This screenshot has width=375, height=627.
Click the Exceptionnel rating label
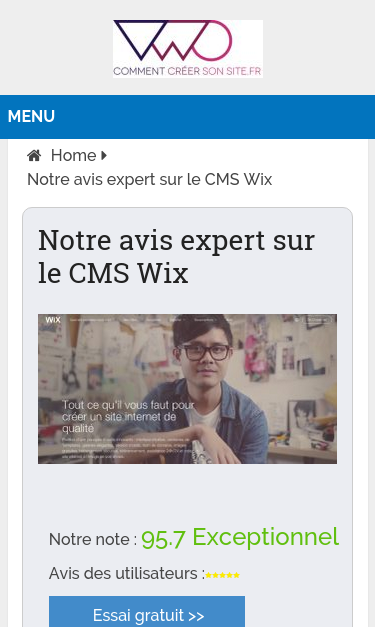[266, 537]
